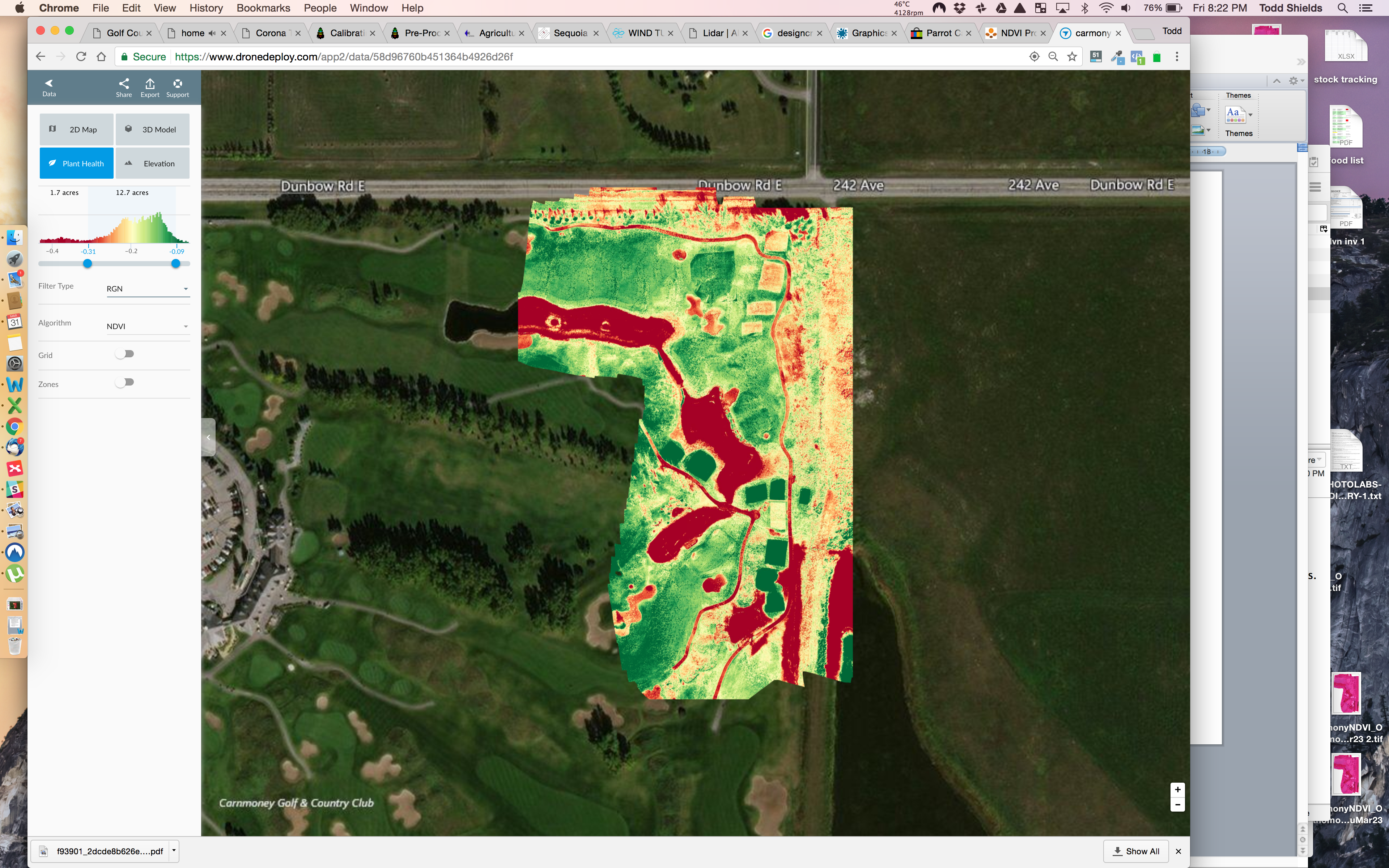Open the Filter Type RGN dropdown
The width and height of the screenshot is (1389, 868).
point(148,289)
